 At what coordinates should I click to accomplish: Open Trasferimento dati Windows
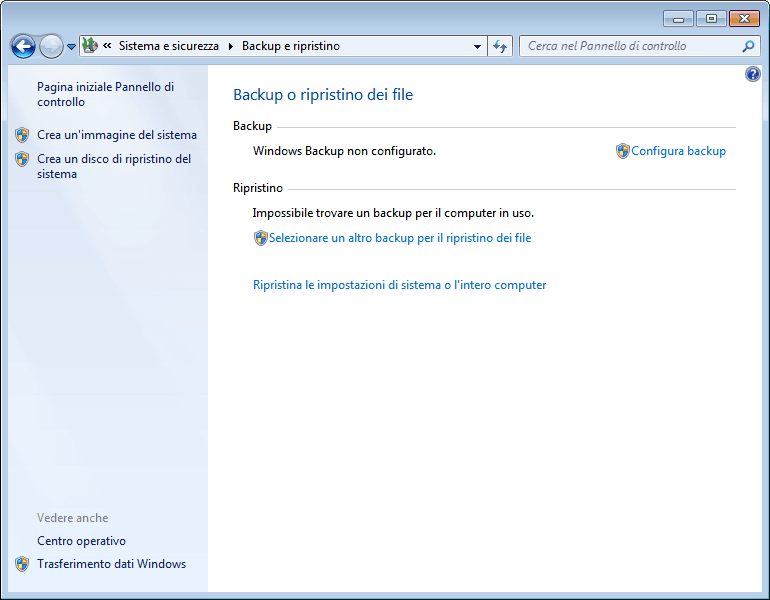click(111, 564)
